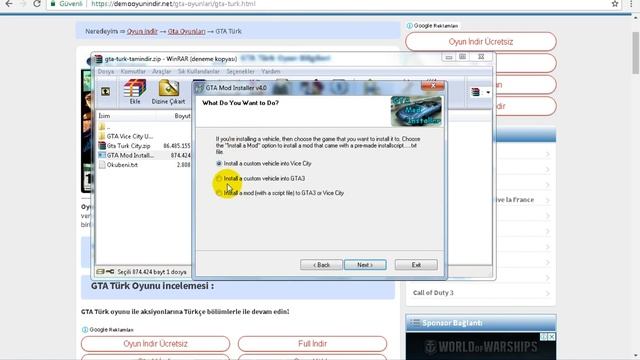This screenshot has height=360, width=640.
Task: Click the World of Warships sponsor banner
Action: coord(481,346)
